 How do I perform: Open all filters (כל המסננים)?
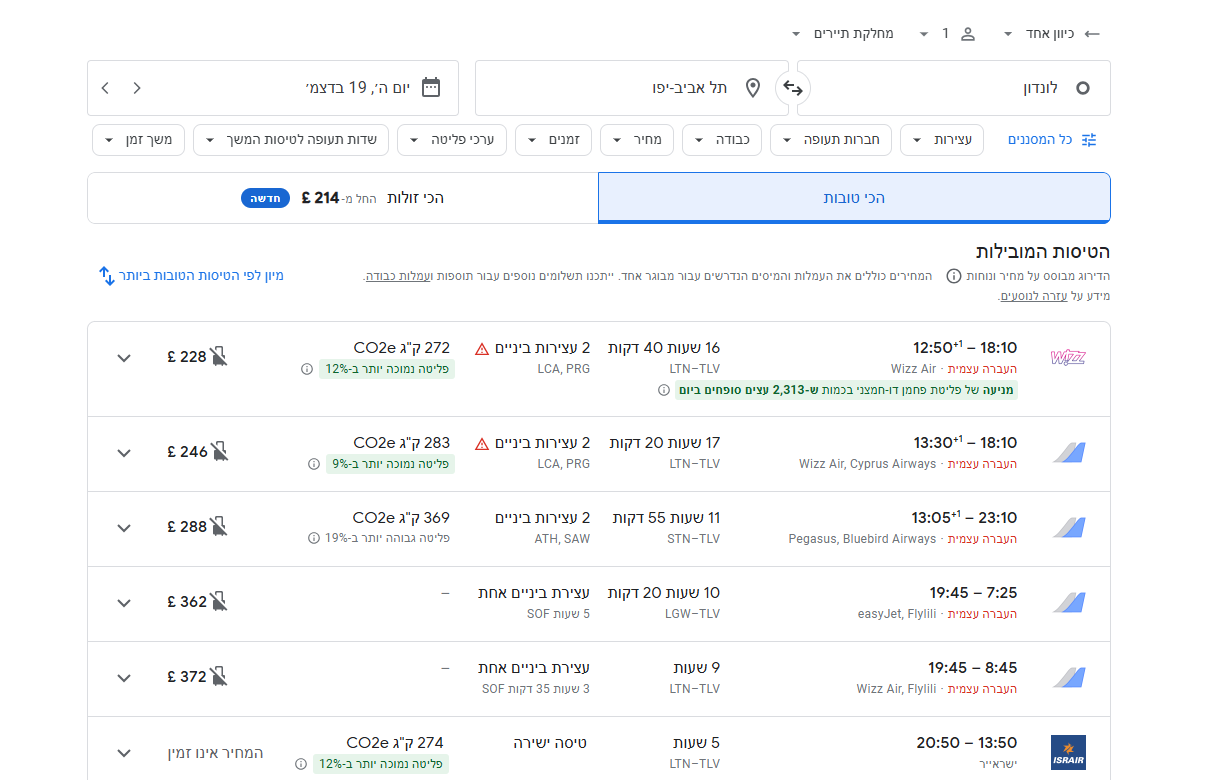[1052, 140]
